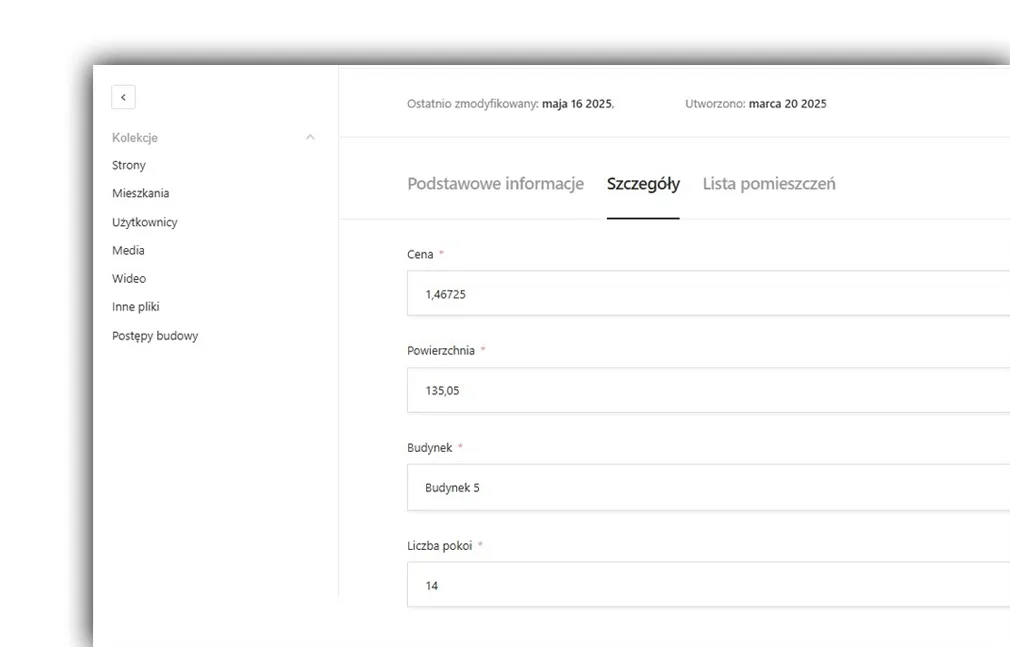Screen dimensions: 1010x647
Task: Click the Cena field label
Action: pyautogui.click(x=420, y=255)
